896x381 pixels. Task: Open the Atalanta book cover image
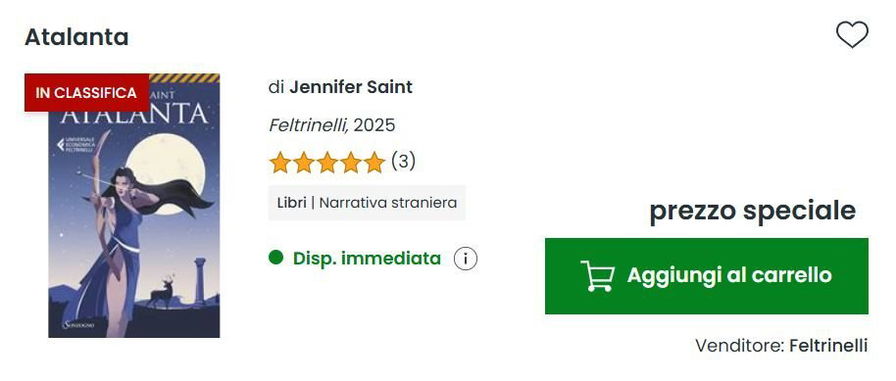[x=134, y=206]
